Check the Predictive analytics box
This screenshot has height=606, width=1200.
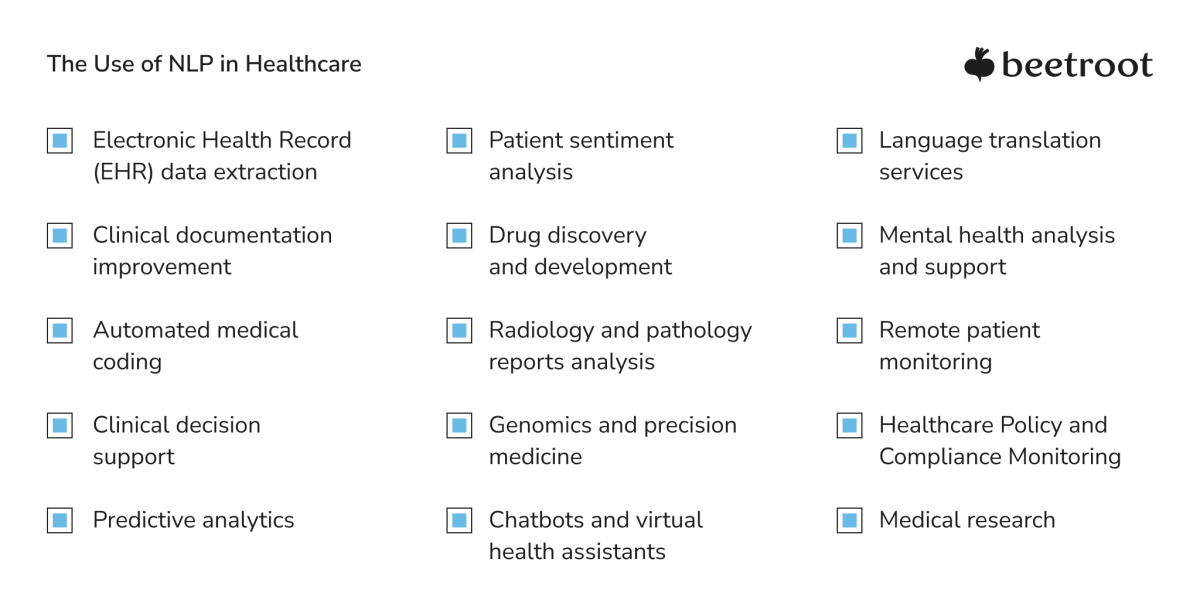[x=60, y=520]
